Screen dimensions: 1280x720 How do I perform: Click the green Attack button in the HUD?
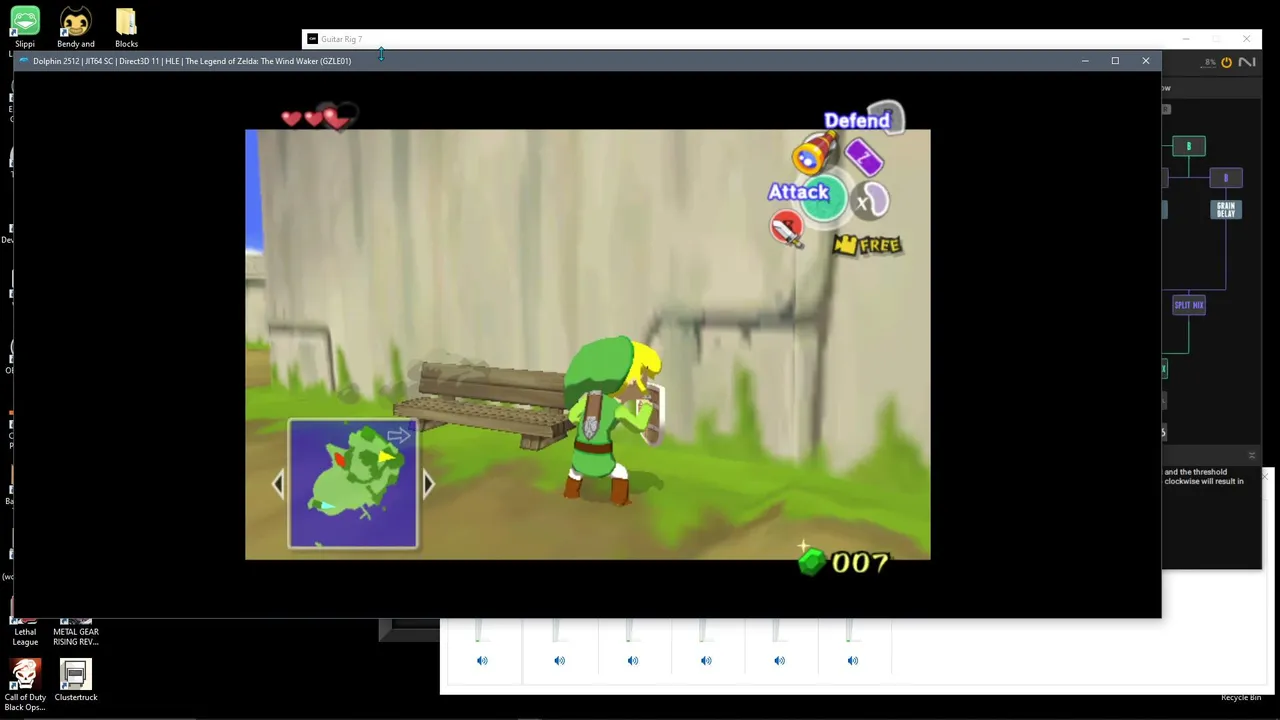pyautogui.click(x=825, y=197)
